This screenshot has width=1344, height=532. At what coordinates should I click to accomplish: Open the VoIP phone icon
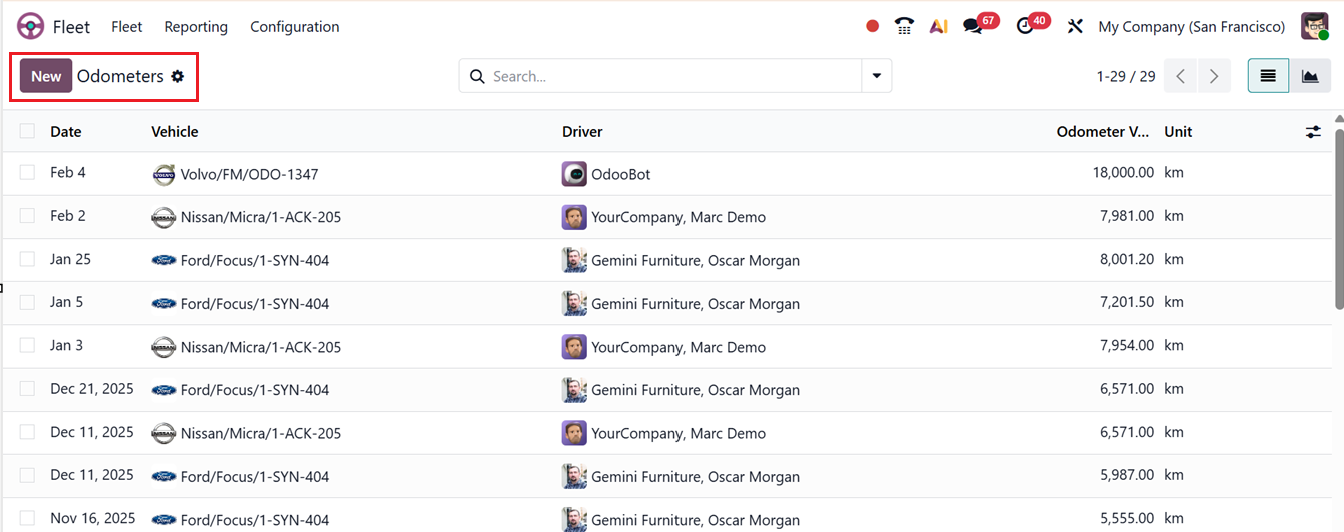click(x=904, y=27)
